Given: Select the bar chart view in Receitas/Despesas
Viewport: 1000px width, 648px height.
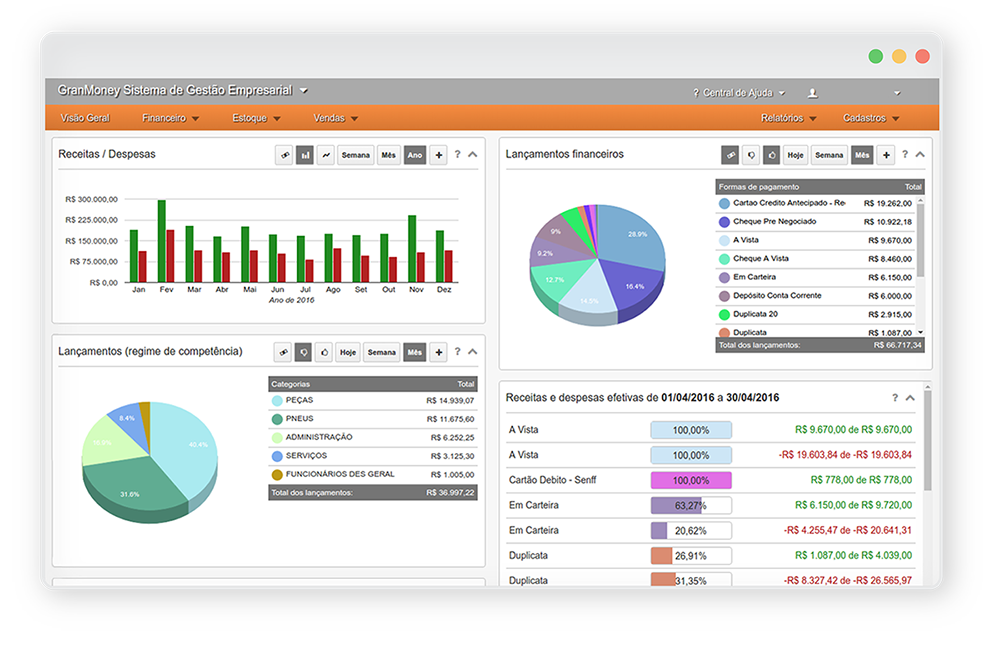Looking at the screenshot, I should point(305,155).
